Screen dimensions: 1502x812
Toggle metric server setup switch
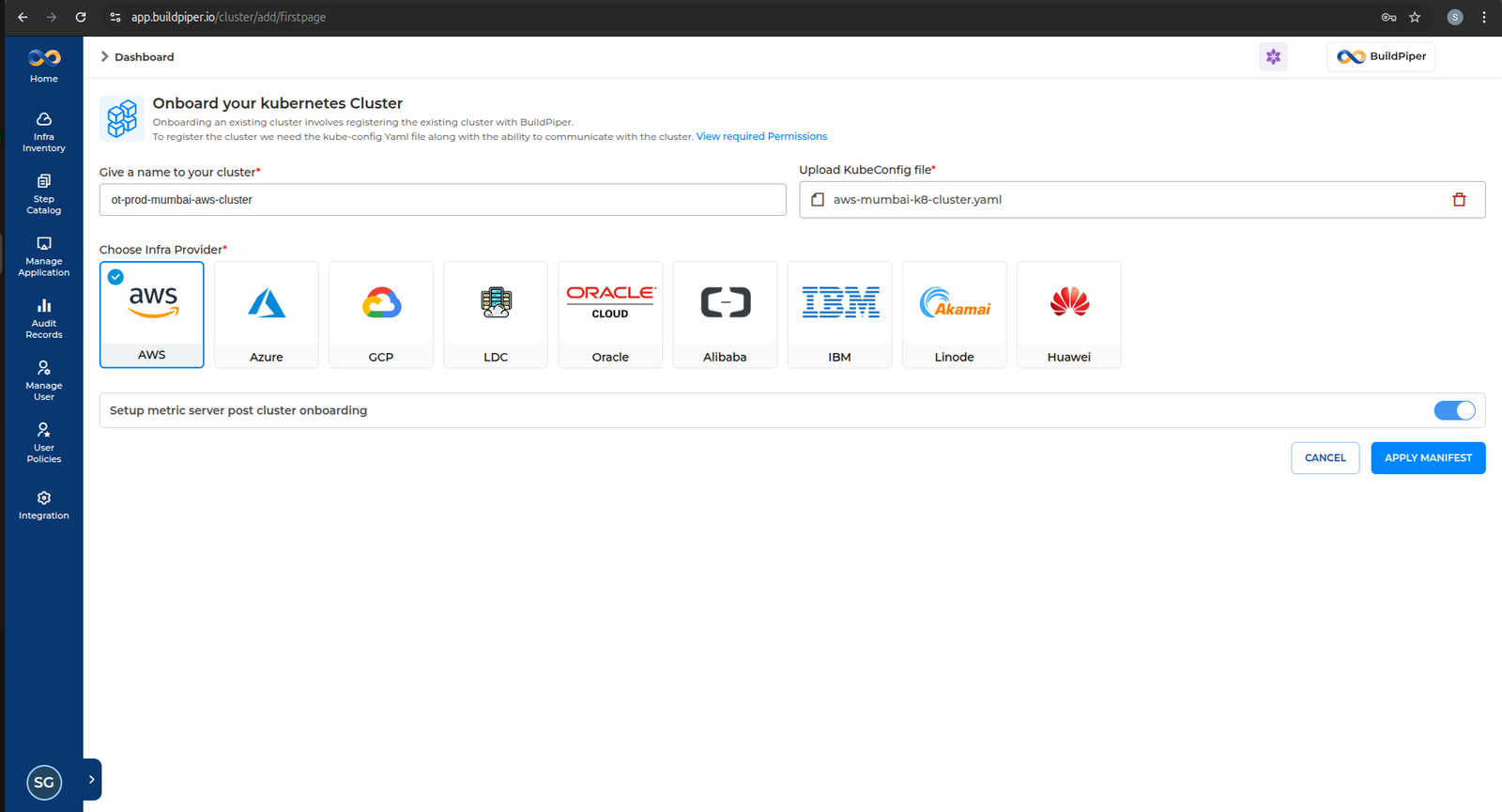point(1454,410)
